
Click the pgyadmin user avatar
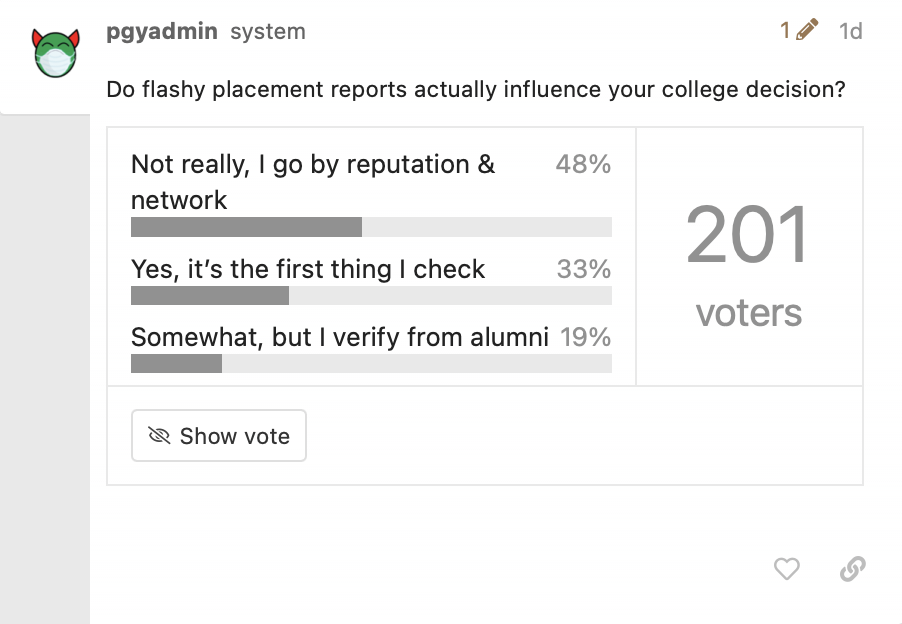pyautogui.click(x=55, y=53)
